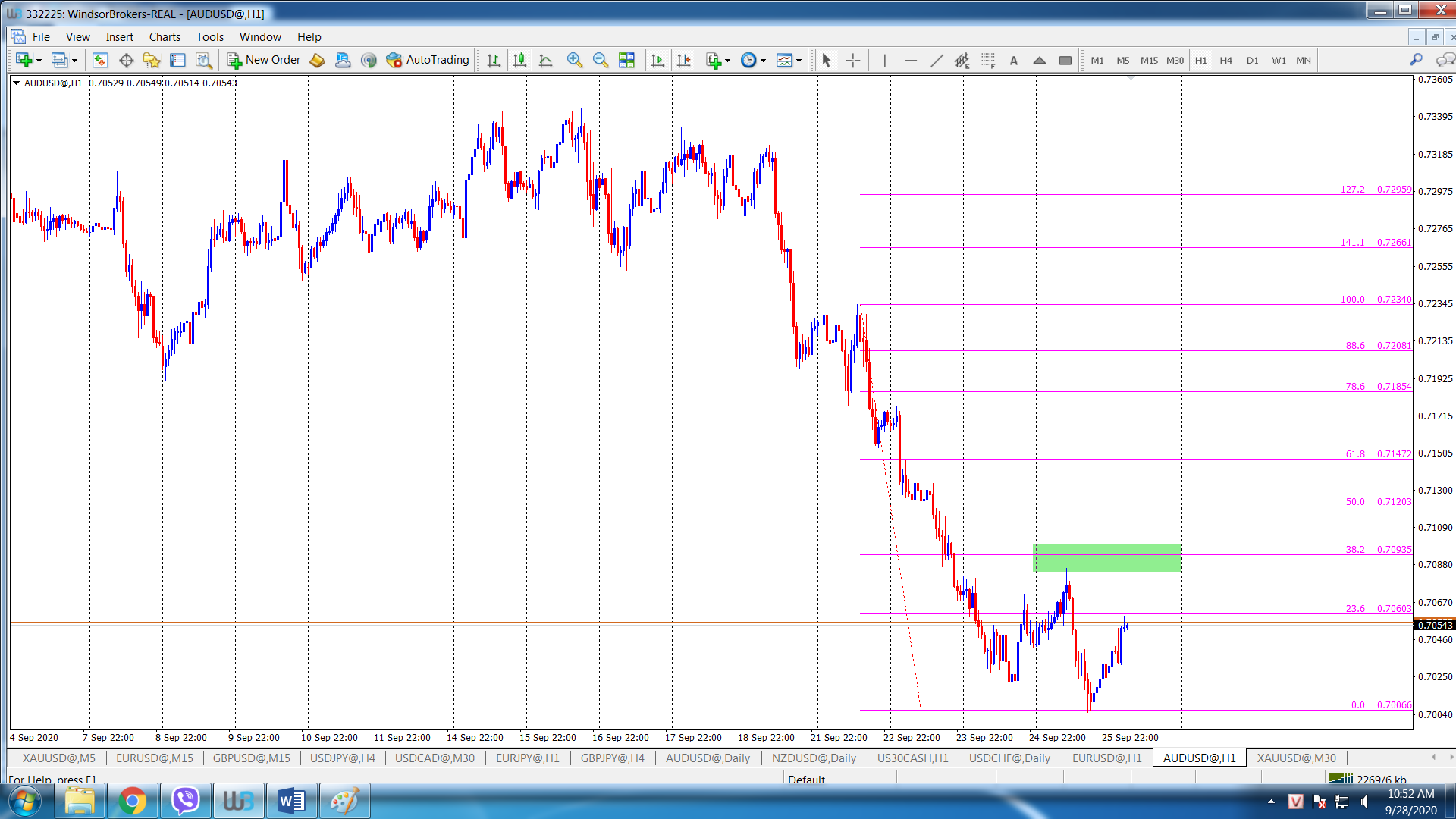Open the Profiles icon
The image size is (1456, 819).
pyautogui.click(x=59, y=60)
